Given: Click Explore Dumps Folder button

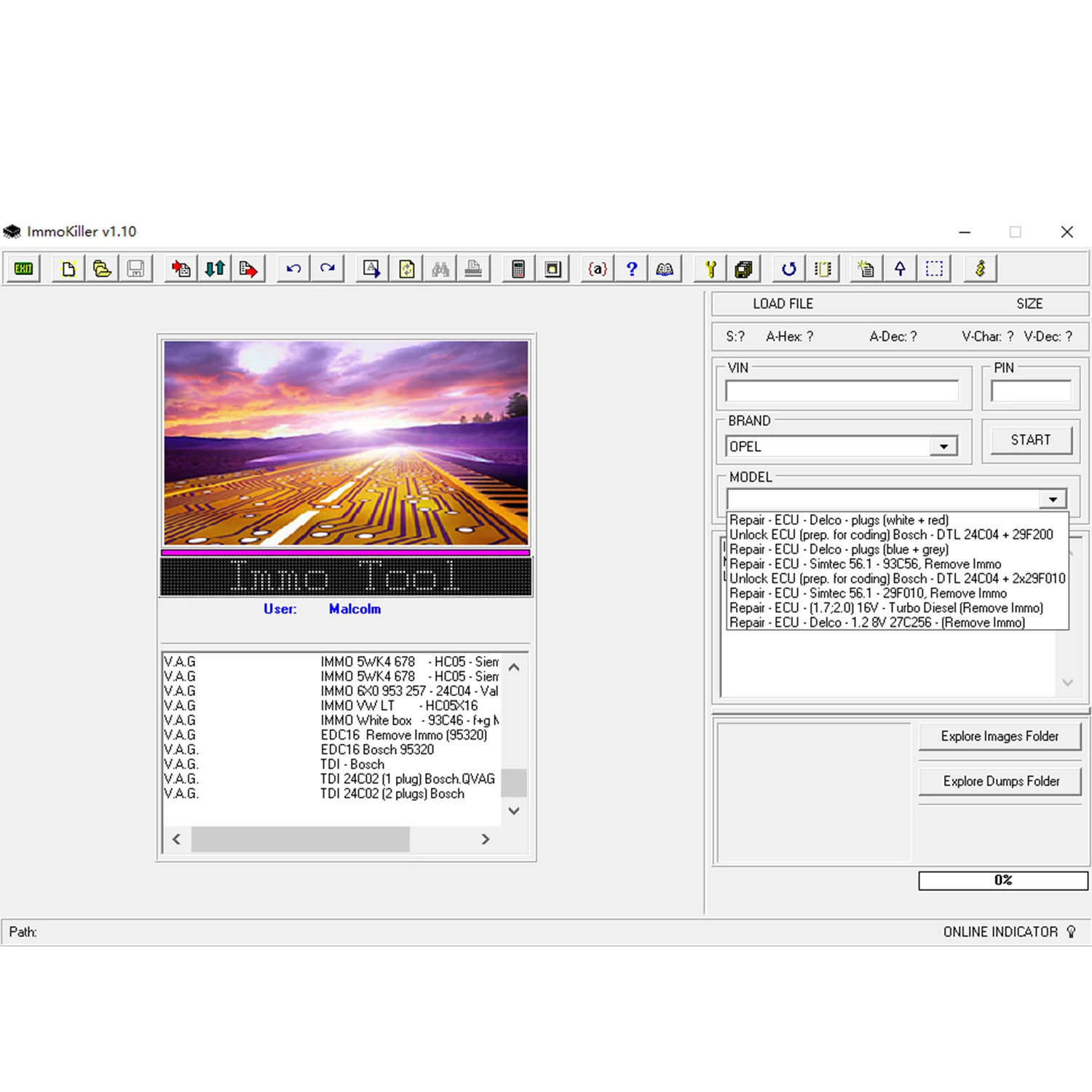Looking at the screenshot, I should coord(1000,780).
